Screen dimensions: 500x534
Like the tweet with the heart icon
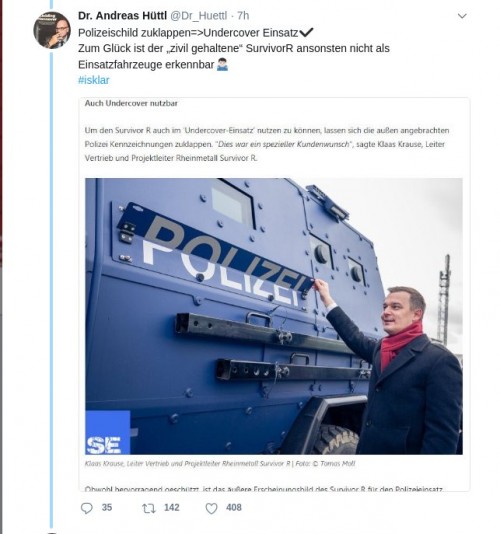pos(211,508)
